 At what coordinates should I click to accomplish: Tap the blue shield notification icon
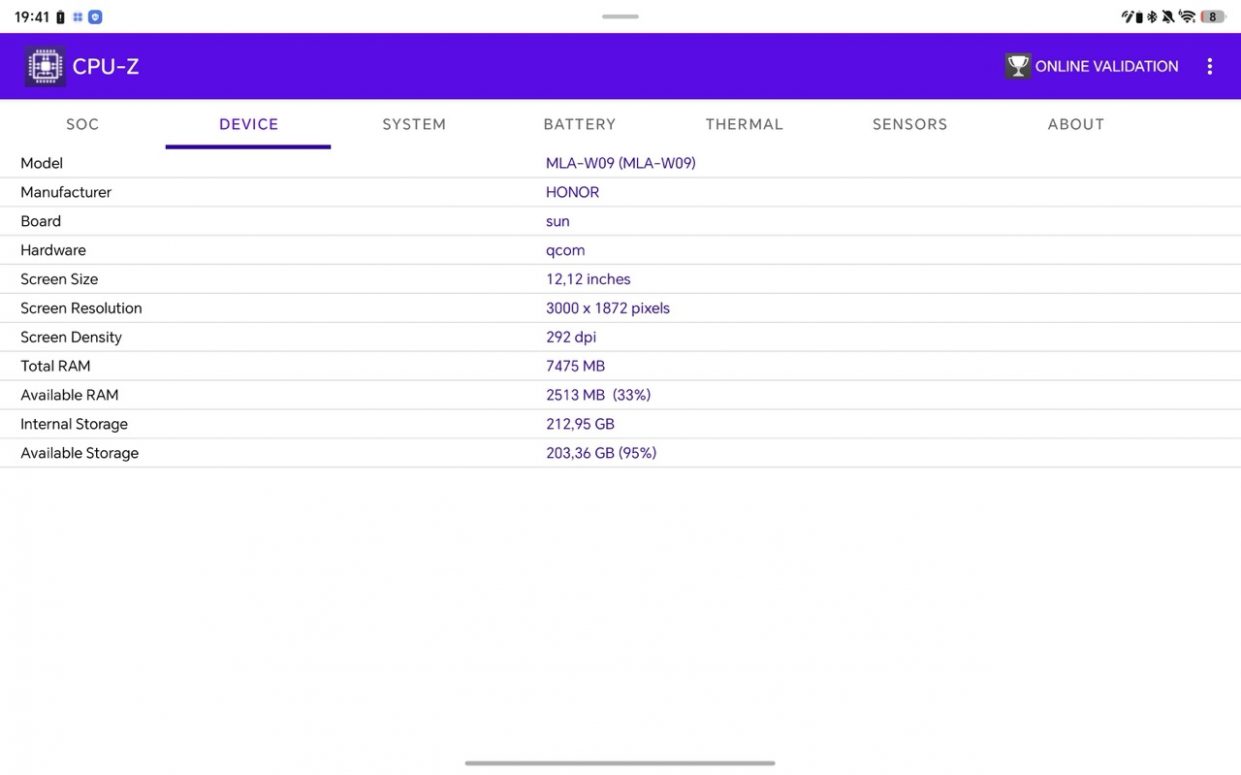tap(95, 17)
